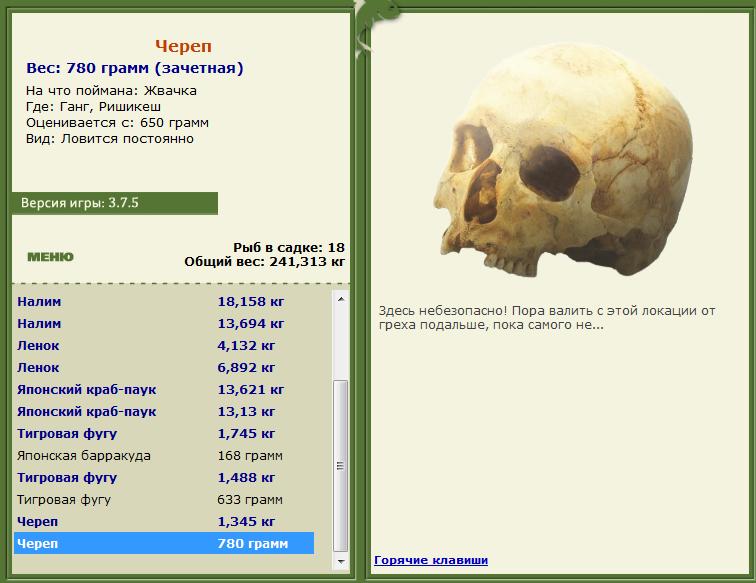Open the МЕНЮ menu
The image size is (756, 583).
pos(50,257)
